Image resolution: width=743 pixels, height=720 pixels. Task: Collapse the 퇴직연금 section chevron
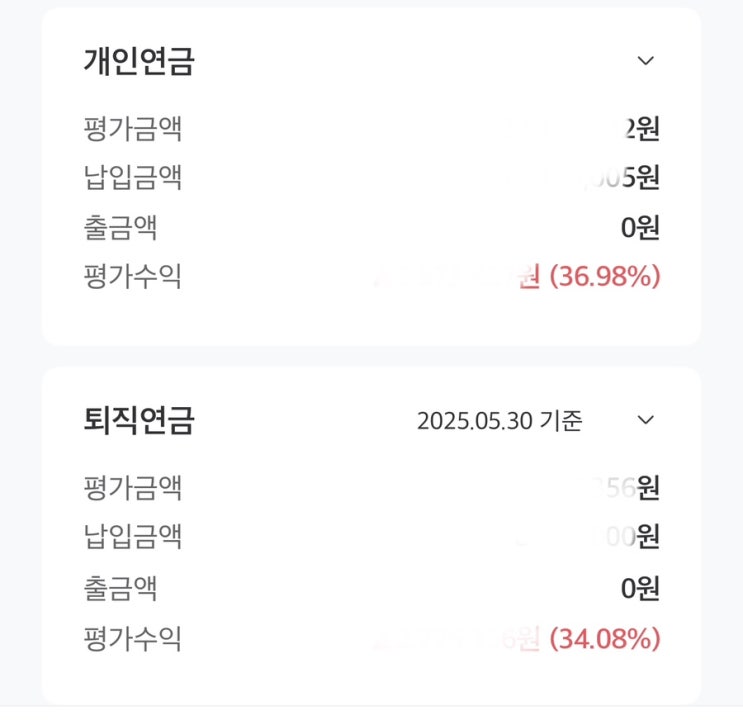pyautogui.click(x=646, y=420)
